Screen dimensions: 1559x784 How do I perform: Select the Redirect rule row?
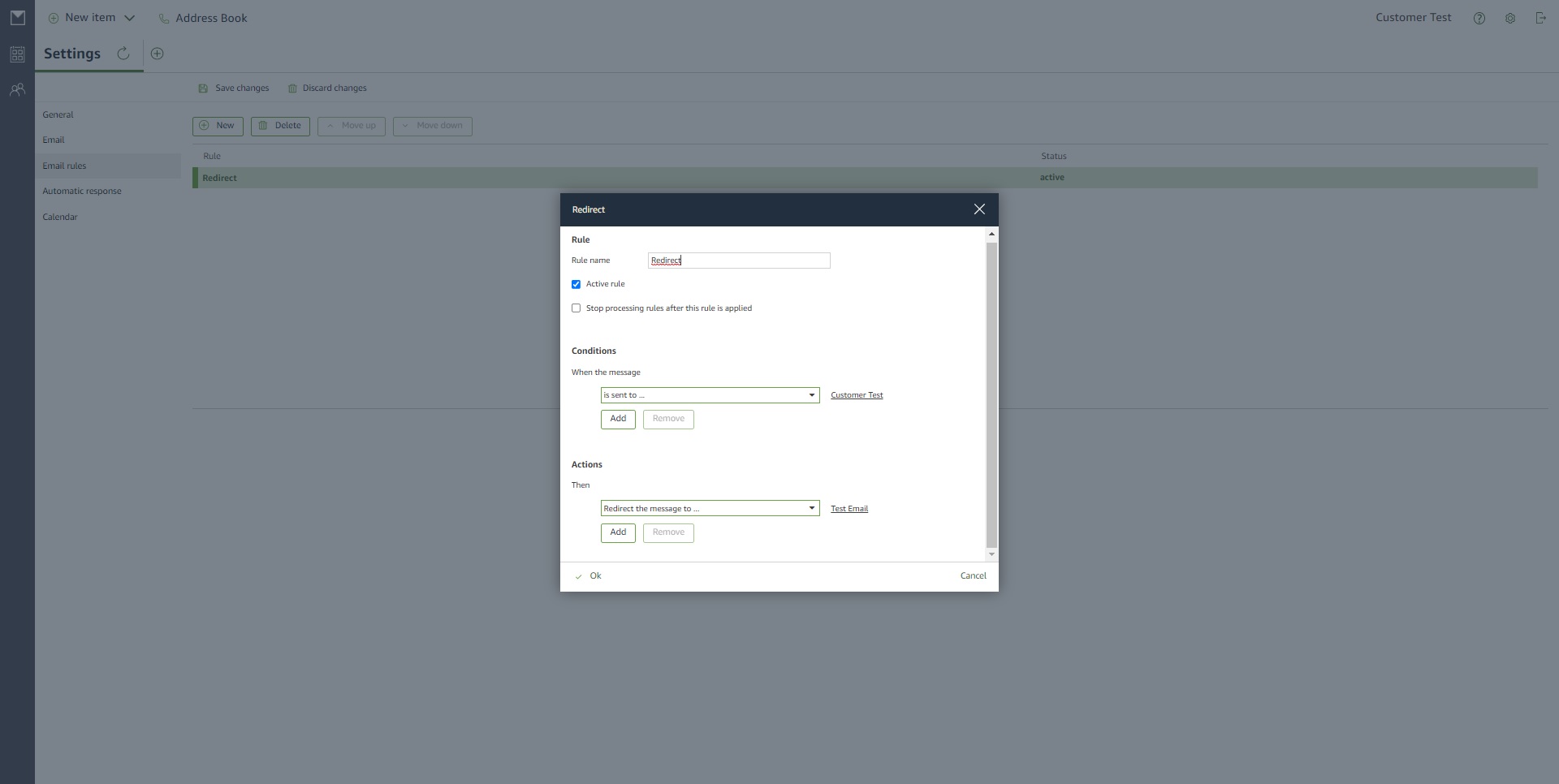click(x=865, y=178)
